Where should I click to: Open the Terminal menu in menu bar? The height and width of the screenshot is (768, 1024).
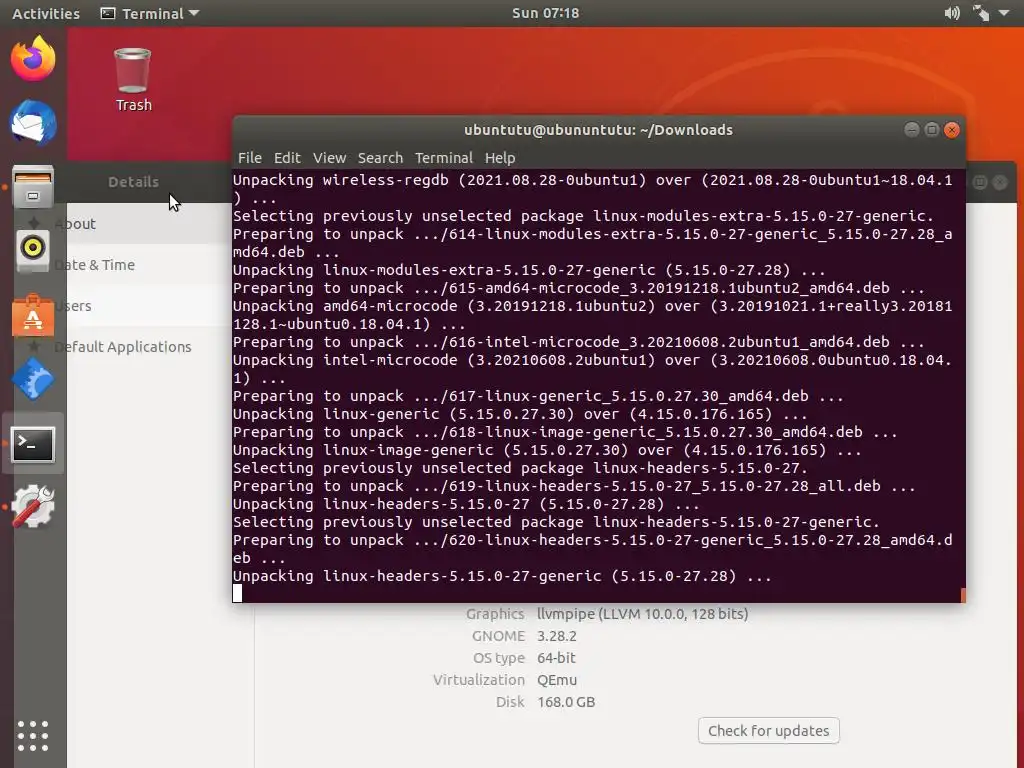pos(443,158)
